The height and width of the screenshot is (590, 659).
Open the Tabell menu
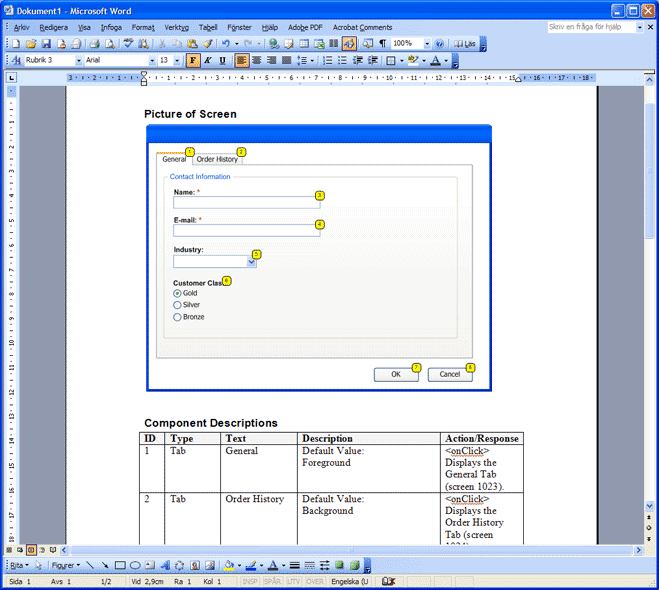coord(208,28)
